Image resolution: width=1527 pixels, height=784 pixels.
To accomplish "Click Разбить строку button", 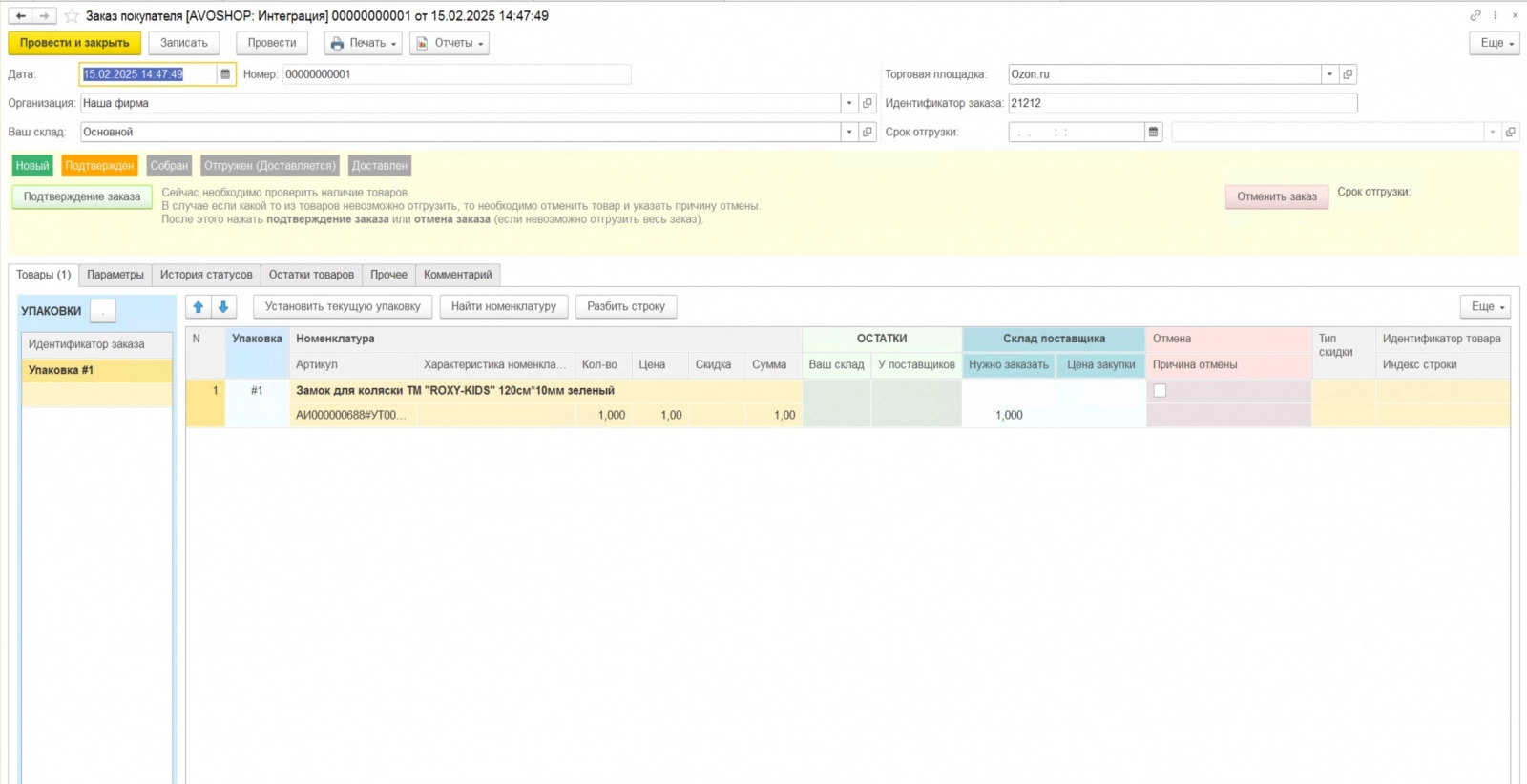I will (x=626, y=306).
